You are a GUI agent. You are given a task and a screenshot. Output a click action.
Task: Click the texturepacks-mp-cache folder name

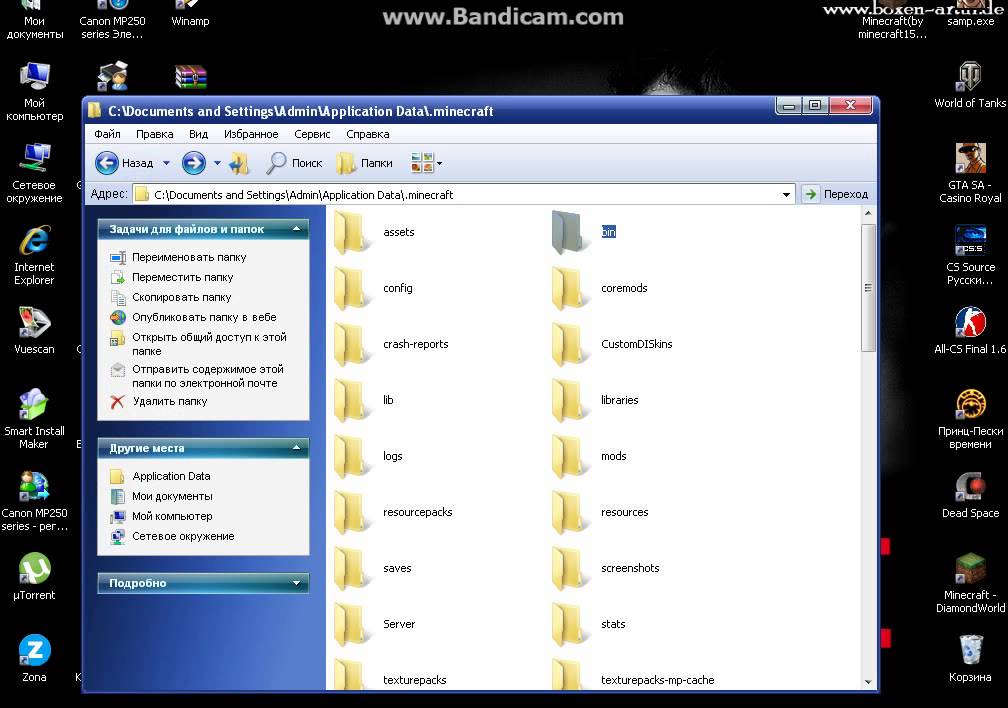(658, 680)
